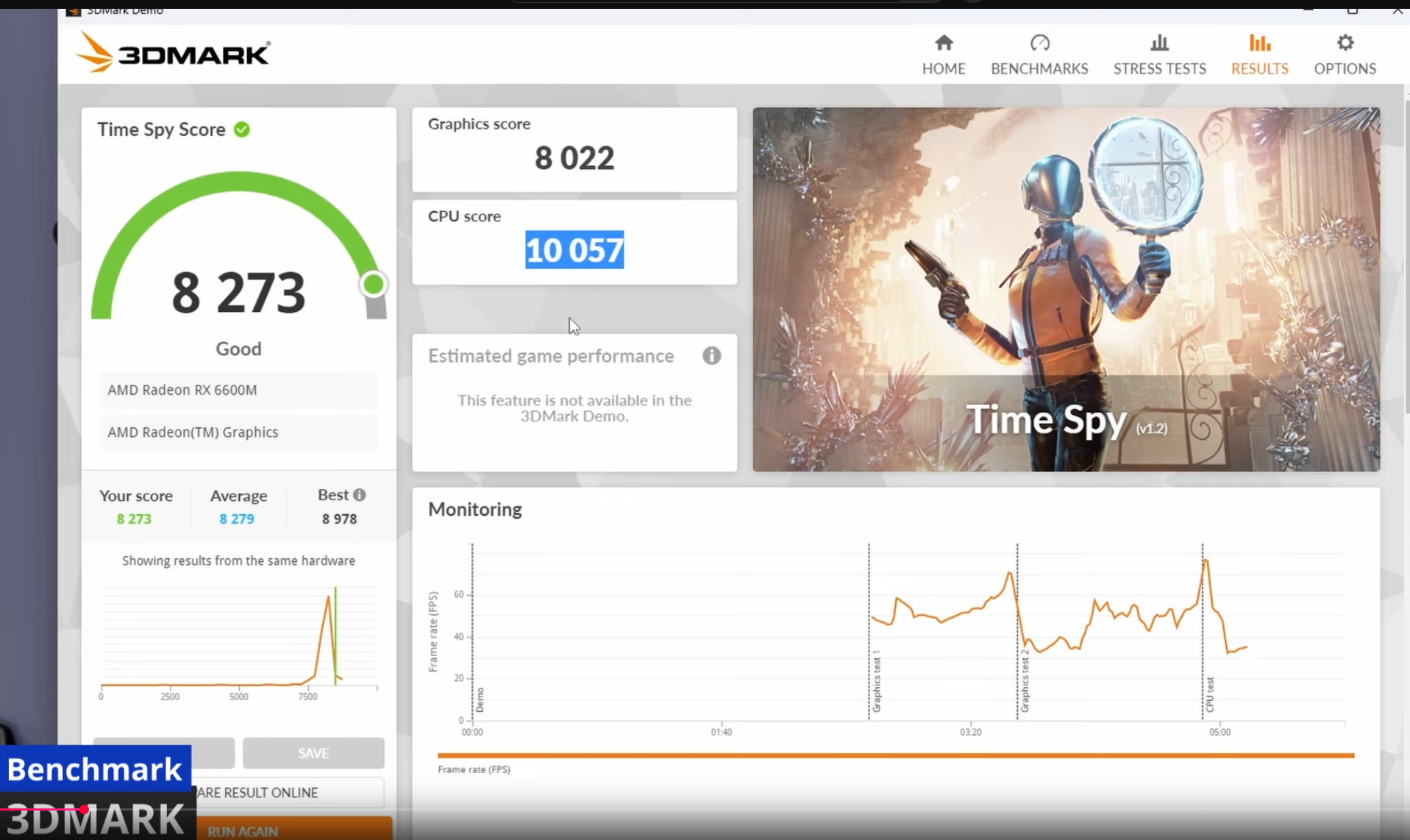Open the Home tab
The width and height of the screenshot is (1410, 840).
coord(944,54)
